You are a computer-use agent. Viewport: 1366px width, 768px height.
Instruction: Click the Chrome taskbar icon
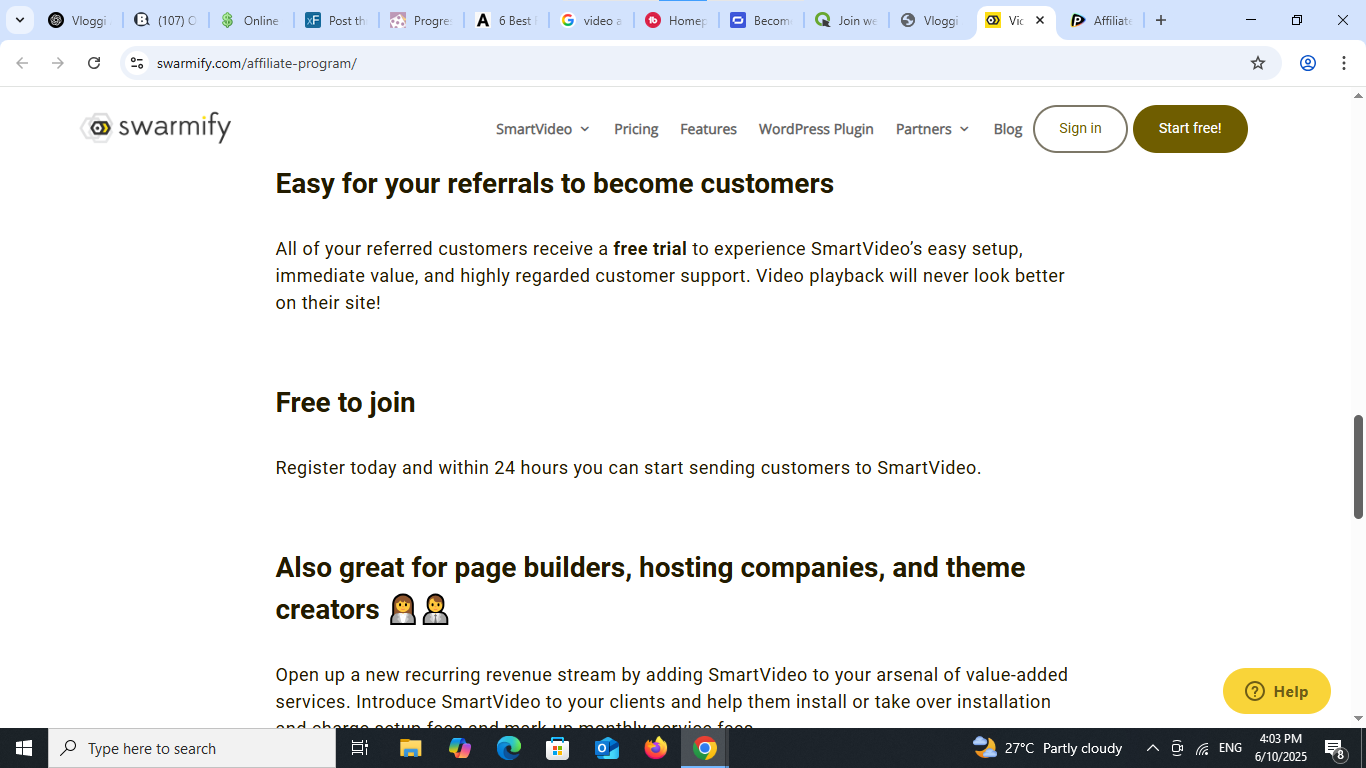coord(705,748)
